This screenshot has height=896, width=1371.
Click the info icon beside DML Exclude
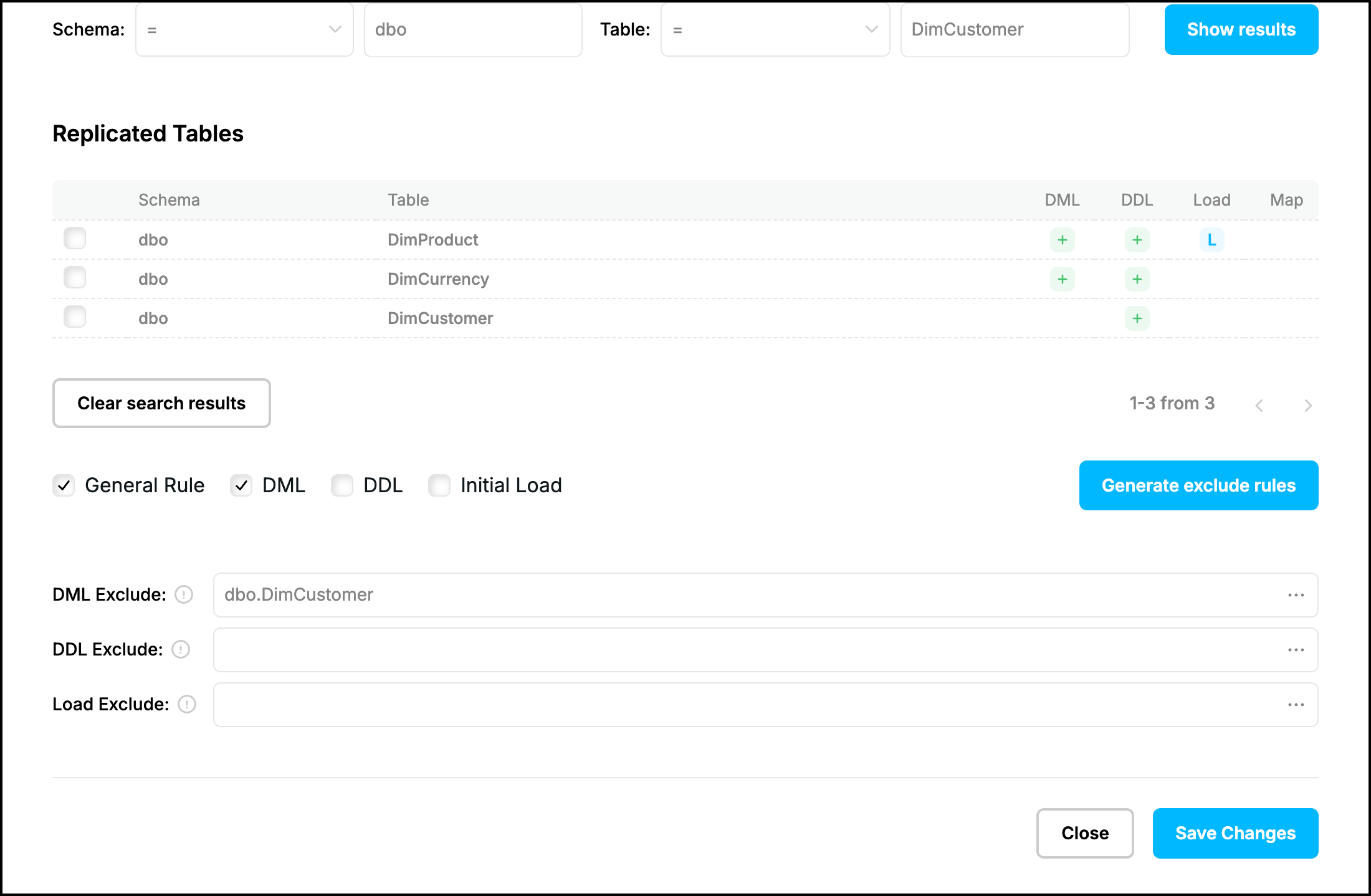183,594
